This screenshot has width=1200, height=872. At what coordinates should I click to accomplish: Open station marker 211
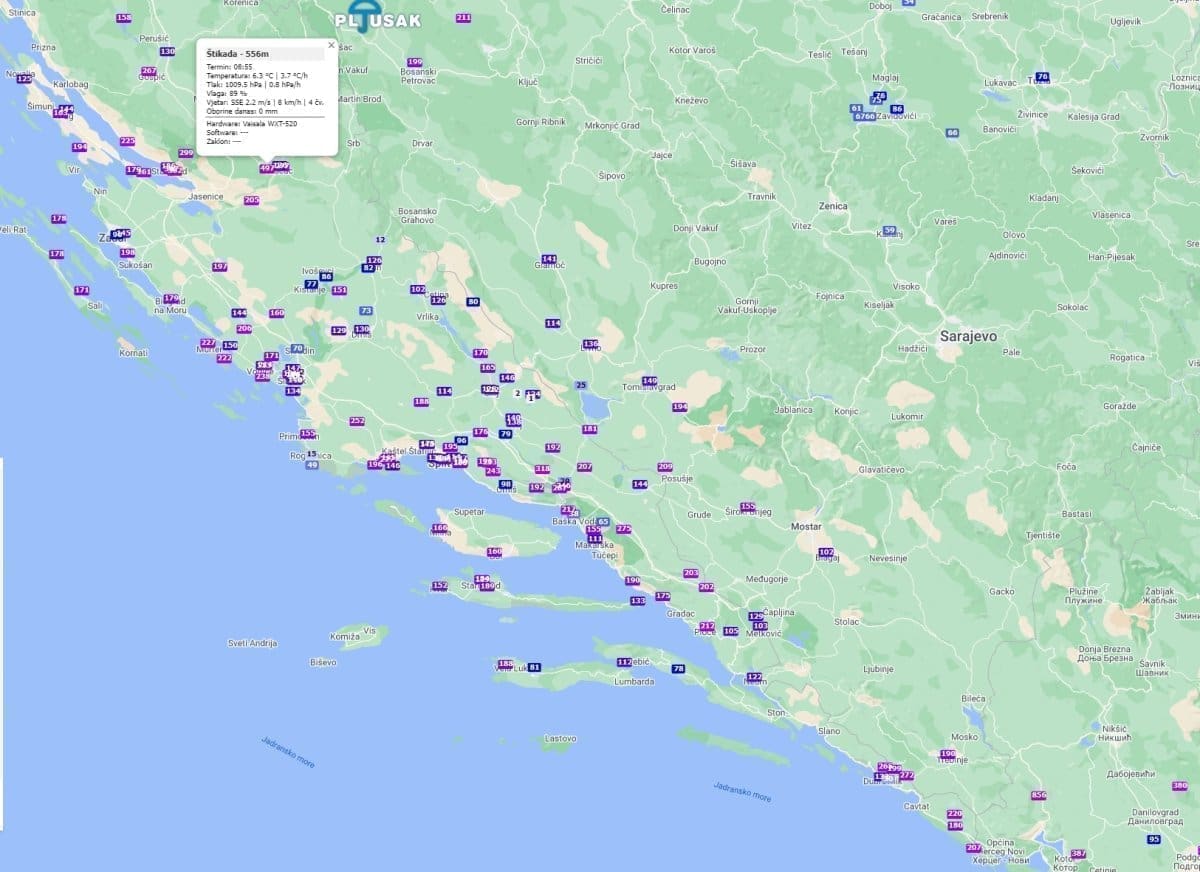click(x=463, y=18)
